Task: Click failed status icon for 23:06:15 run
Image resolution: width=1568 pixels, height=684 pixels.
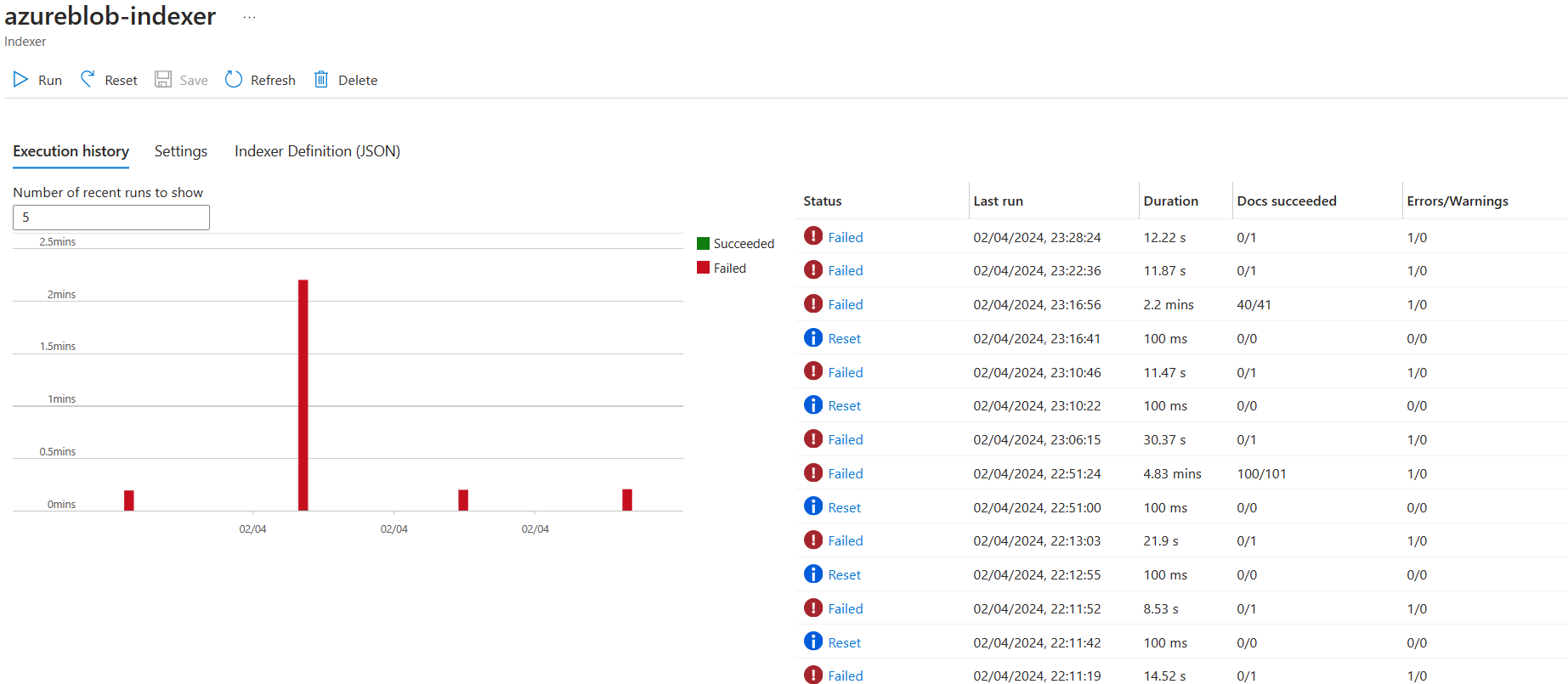Action: tap(813, 438)
